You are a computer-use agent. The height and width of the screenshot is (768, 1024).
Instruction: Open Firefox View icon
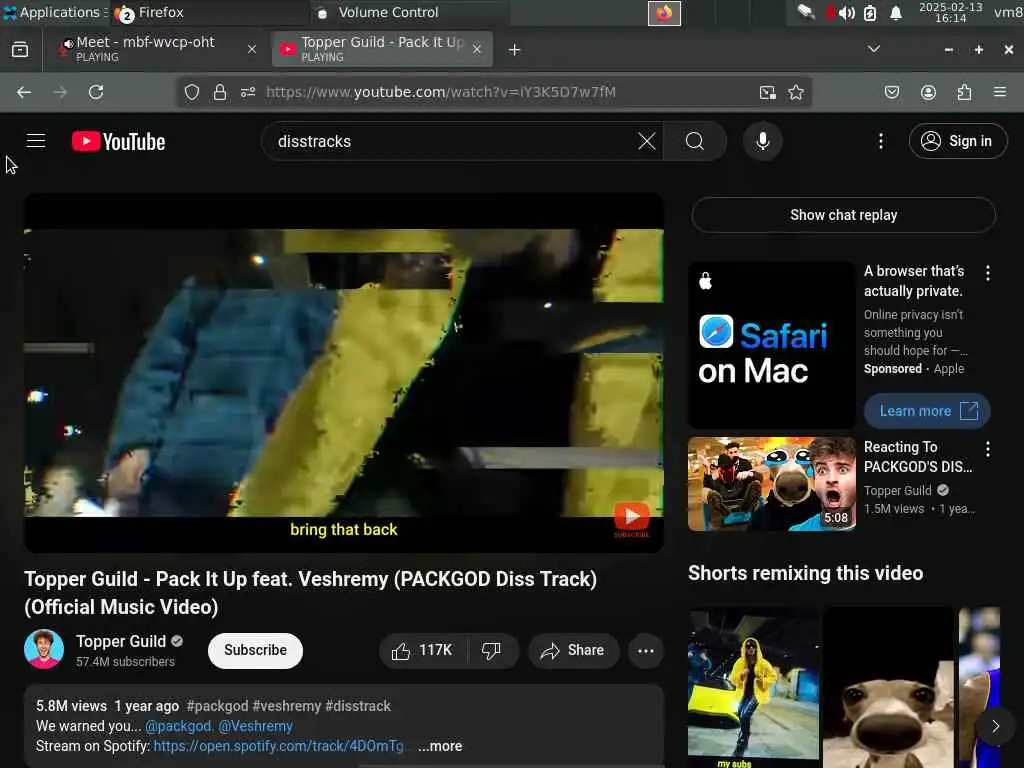coord(20,50)
